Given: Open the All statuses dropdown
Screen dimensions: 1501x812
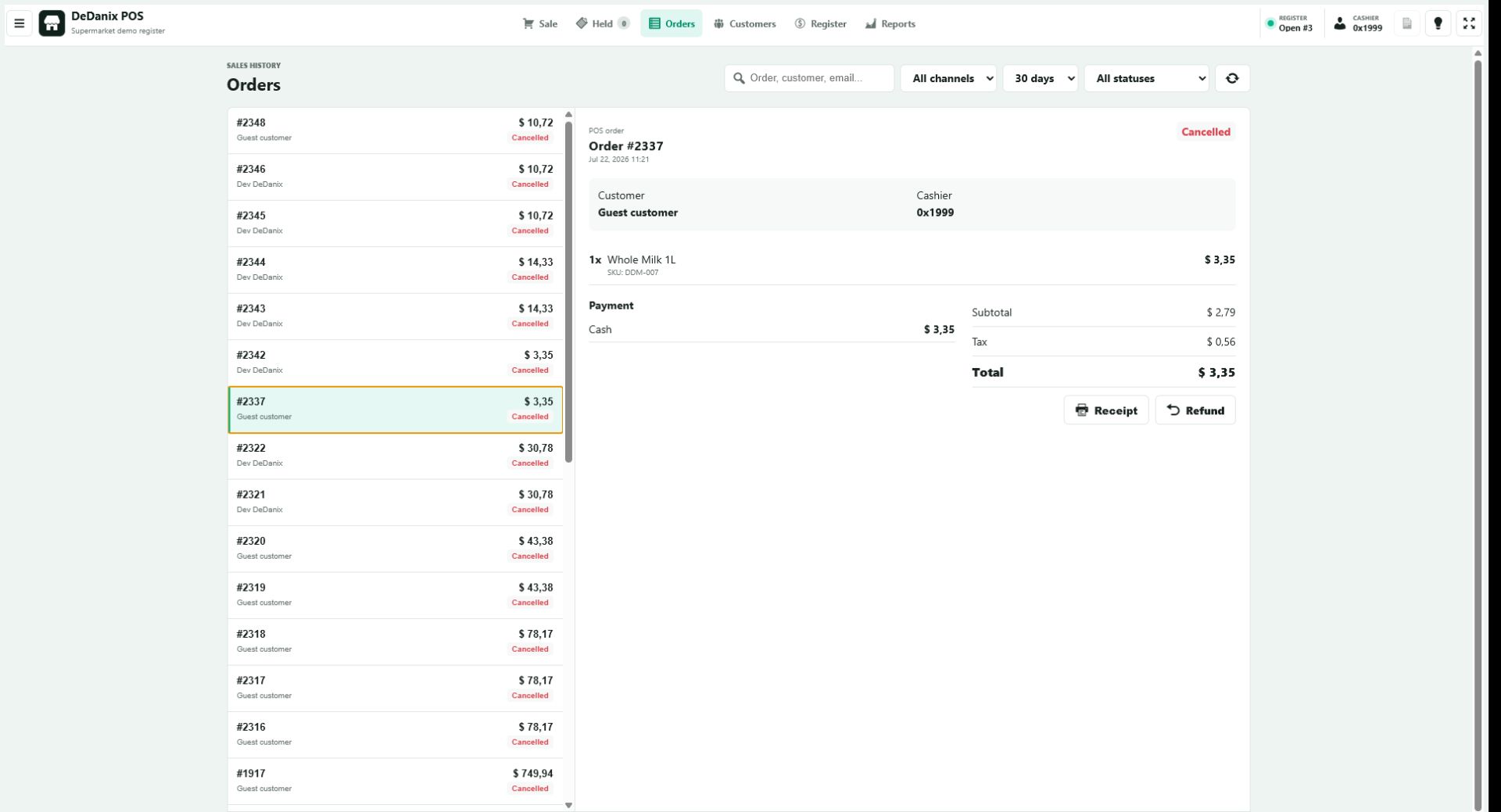Looking at the screenshot, I should point(1147,78).
